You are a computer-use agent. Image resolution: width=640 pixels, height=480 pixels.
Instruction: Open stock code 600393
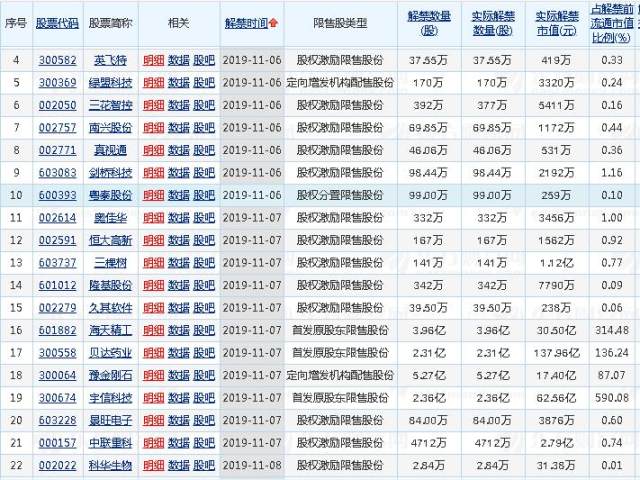[58, 195]
